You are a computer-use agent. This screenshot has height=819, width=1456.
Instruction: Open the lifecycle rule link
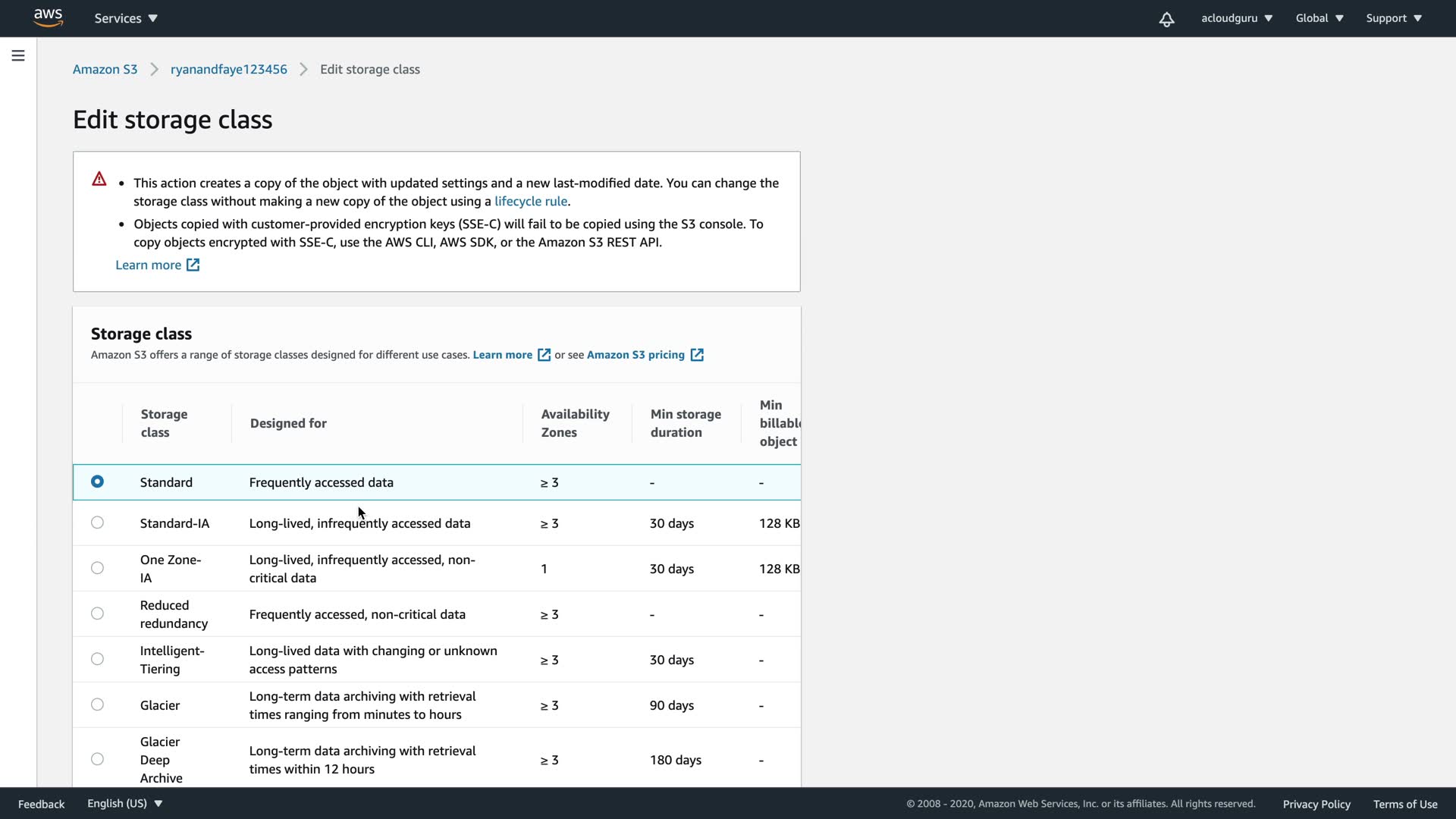530,201
